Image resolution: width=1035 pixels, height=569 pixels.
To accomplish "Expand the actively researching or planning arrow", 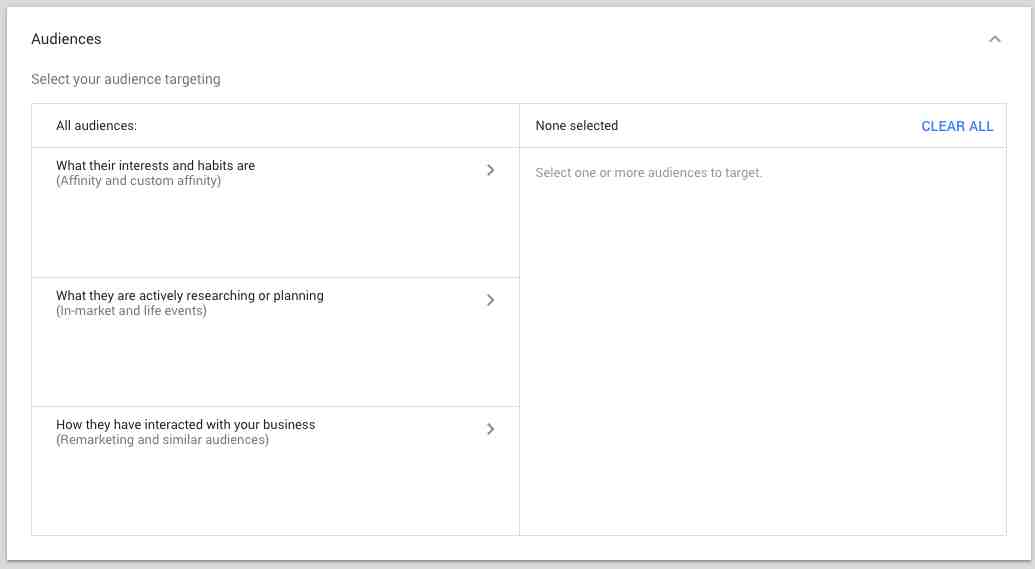I will (490, 300).
